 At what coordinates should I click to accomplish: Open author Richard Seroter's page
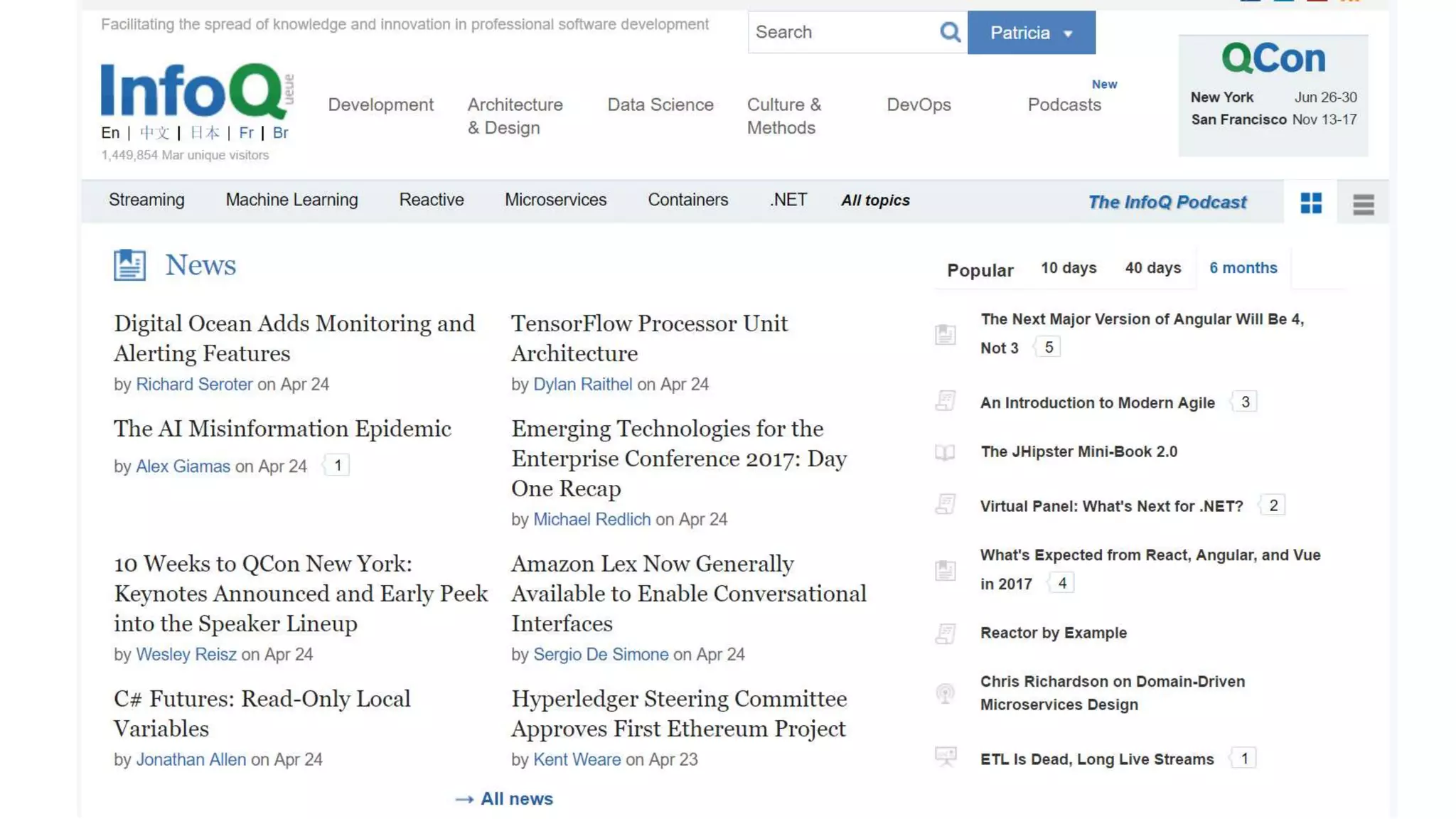tap(194, 385)
